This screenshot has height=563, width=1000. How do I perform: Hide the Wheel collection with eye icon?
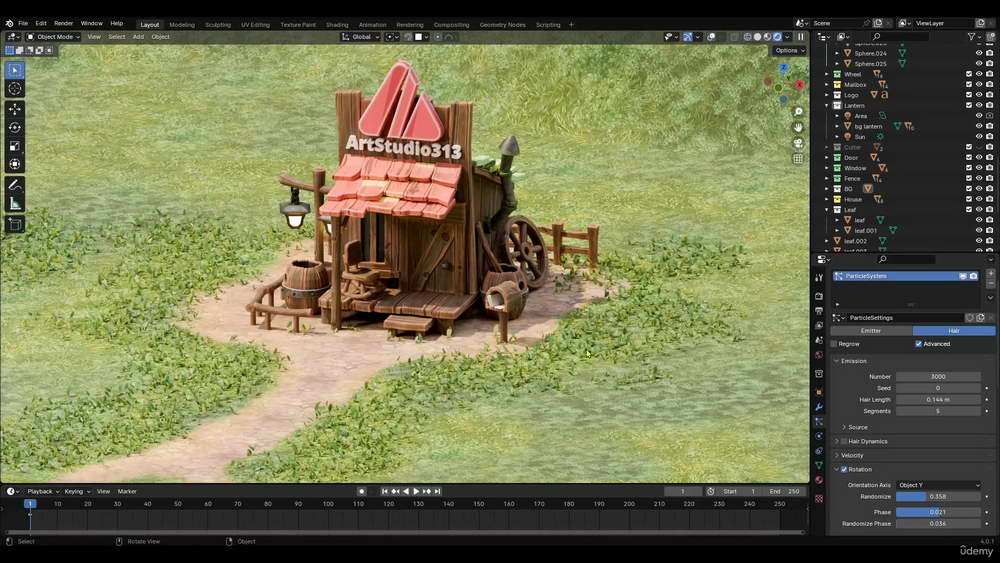[x=979, y=74]
